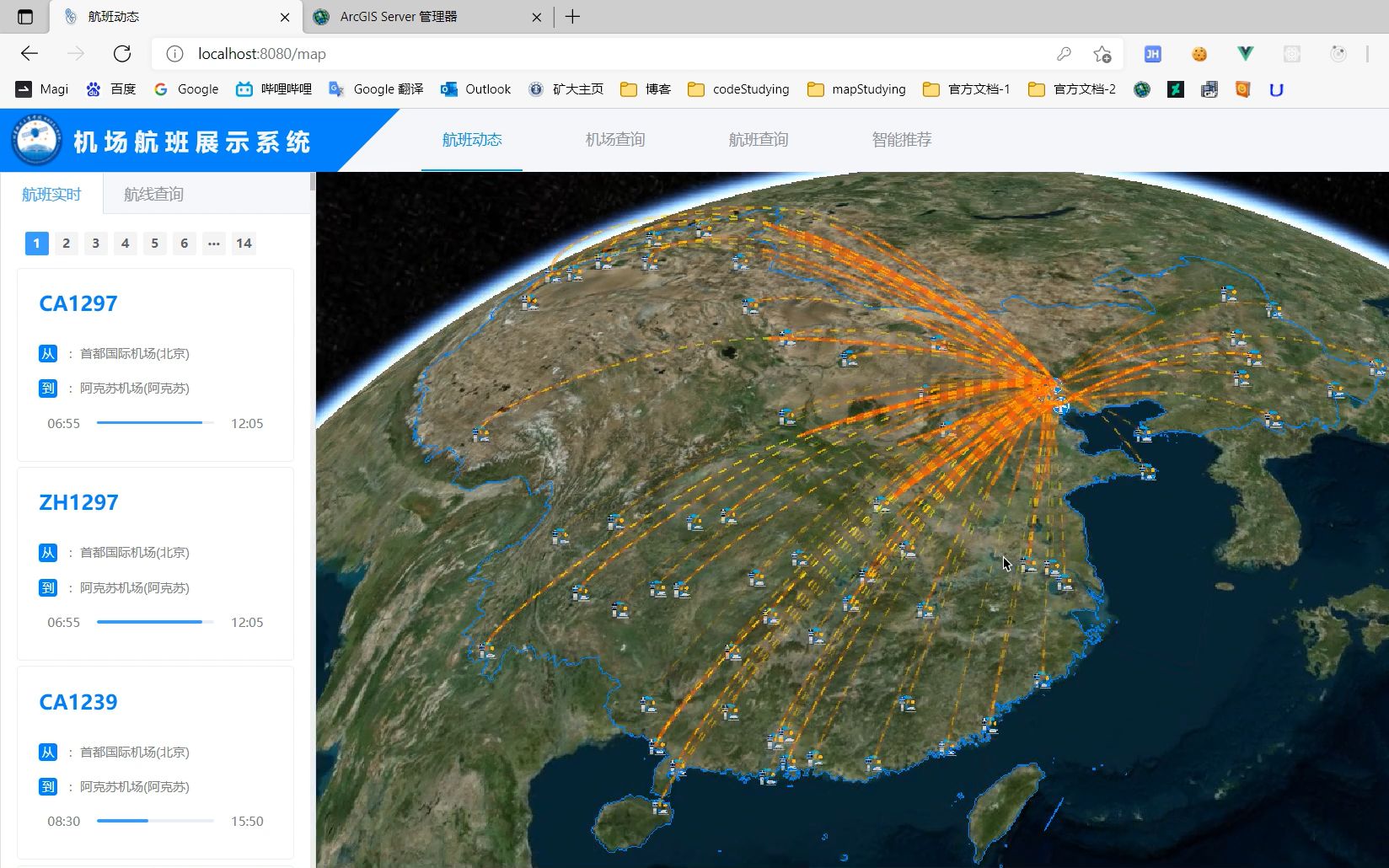Select the 航班查询 navigation menu
The image size is (1389, 868).
tap(759, 140)
